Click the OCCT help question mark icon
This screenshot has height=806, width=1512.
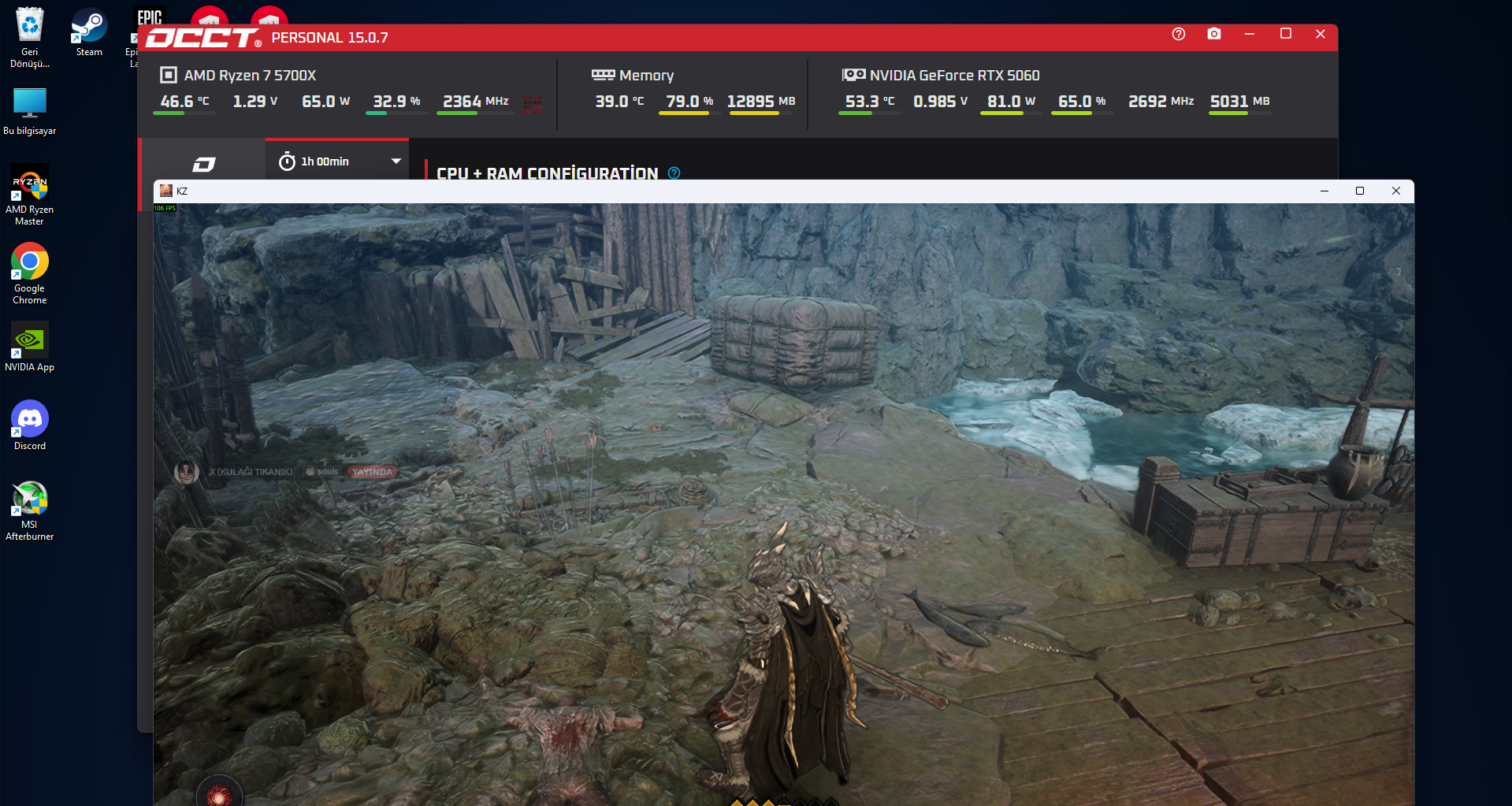point(1179,34)
